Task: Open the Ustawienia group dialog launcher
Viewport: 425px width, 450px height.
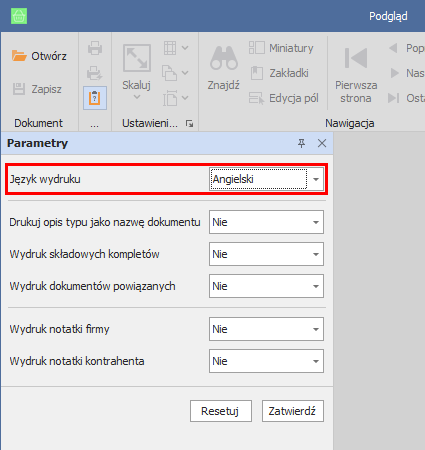Action: tap(189, 124)
